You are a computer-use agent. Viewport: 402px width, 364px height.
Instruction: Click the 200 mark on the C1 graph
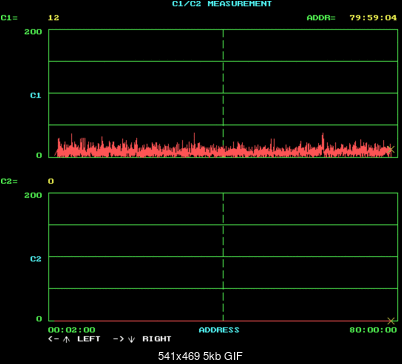pos(33,32)
